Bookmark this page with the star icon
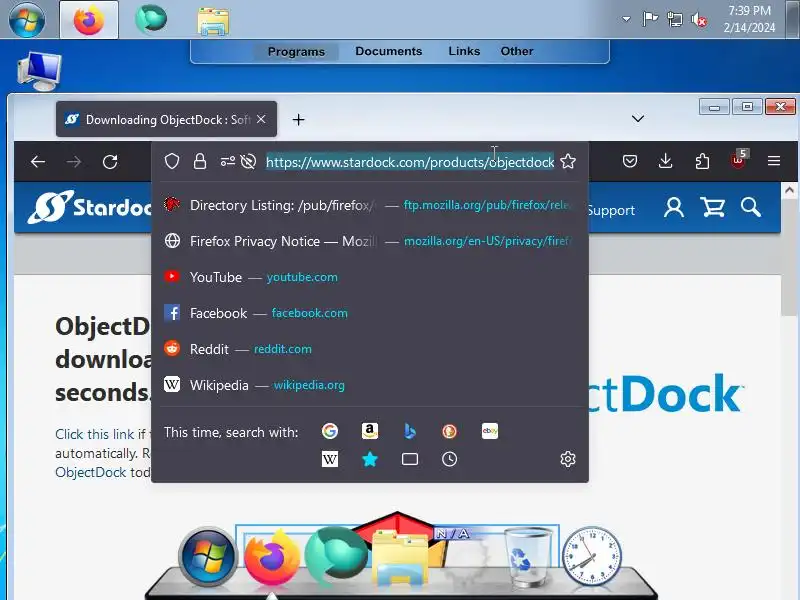 (568, 162)
